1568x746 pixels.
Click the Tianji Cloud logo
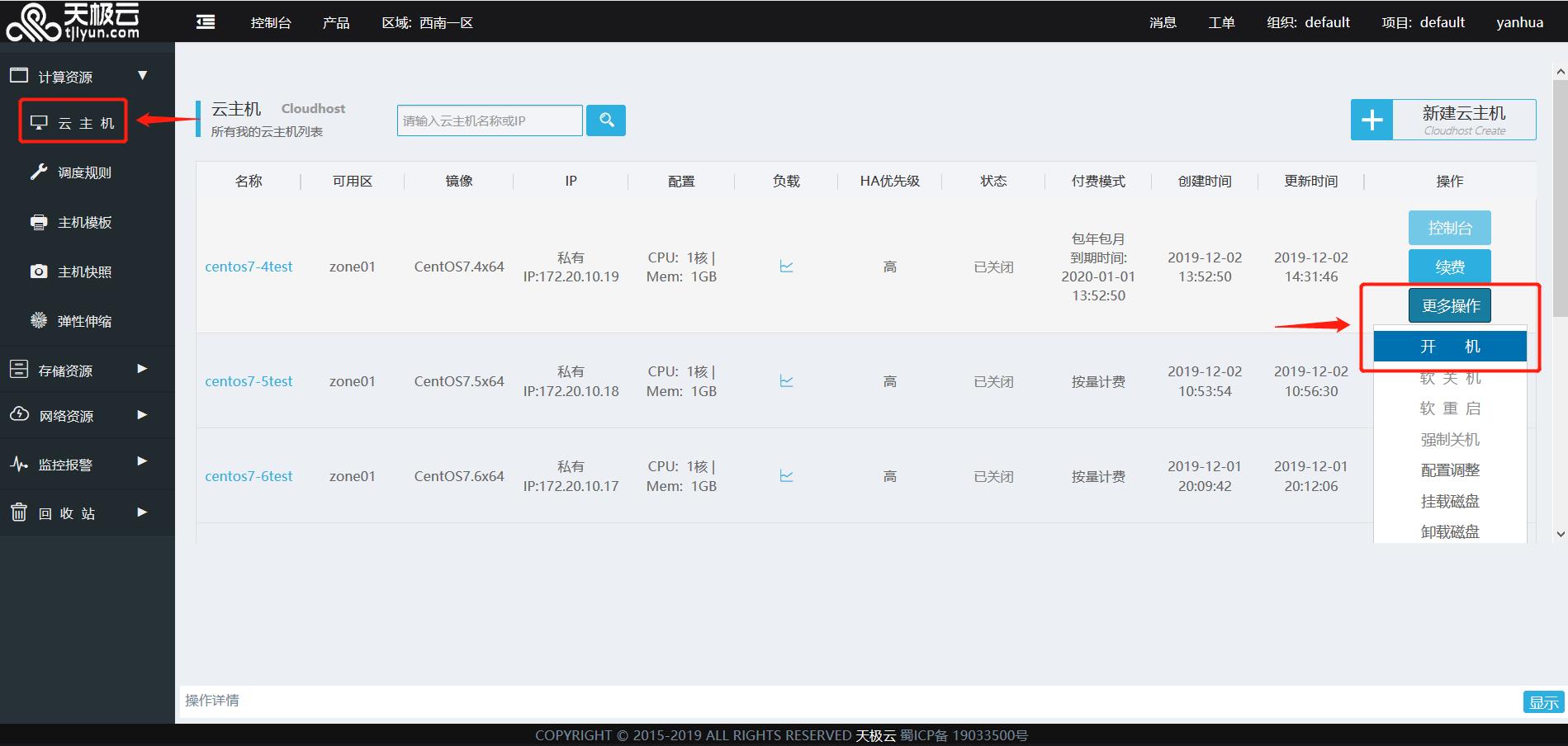tap(74, 21)
